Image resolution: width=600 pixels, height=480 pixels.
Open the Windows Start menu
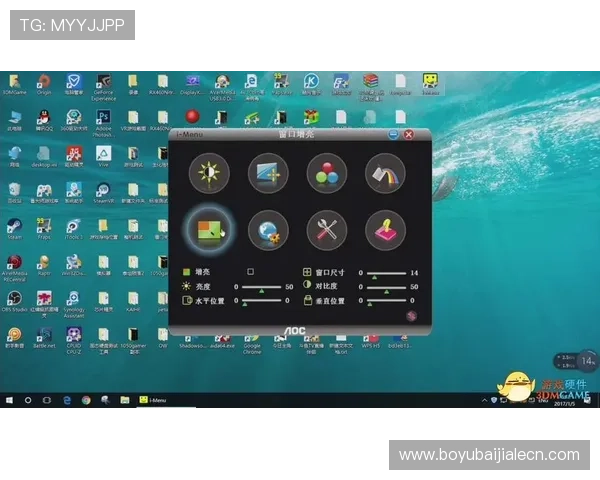coord(9,400)
